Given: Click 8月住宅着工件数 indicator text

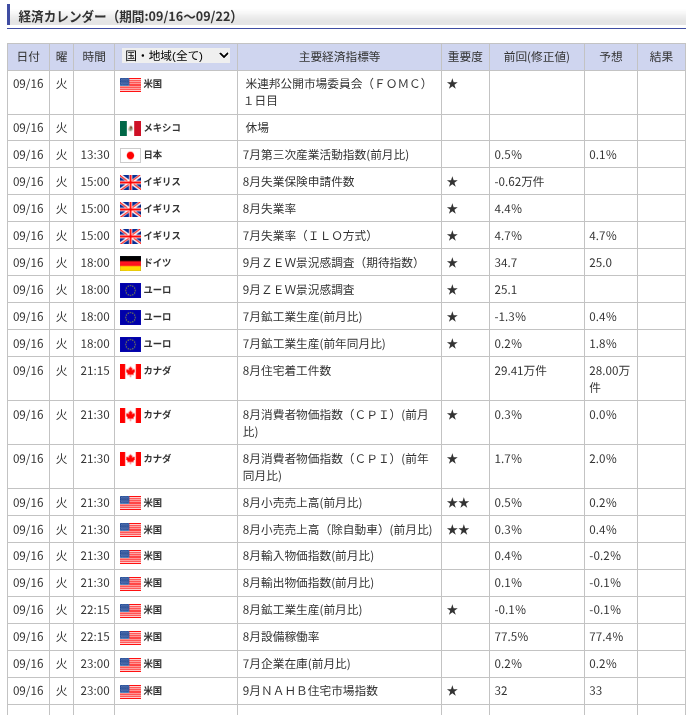Looking at the screenshot, I should [287, 371].
